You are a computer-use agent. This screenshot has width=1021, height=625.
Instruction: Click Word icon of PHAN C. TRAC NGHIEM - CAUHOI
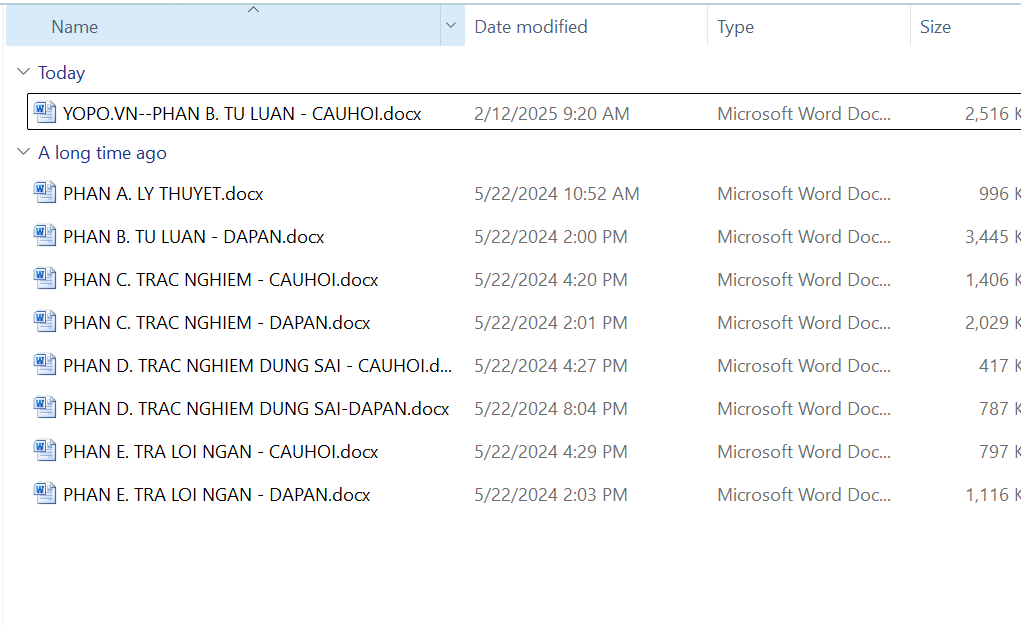pyautogui.click(x=45, y=279)
